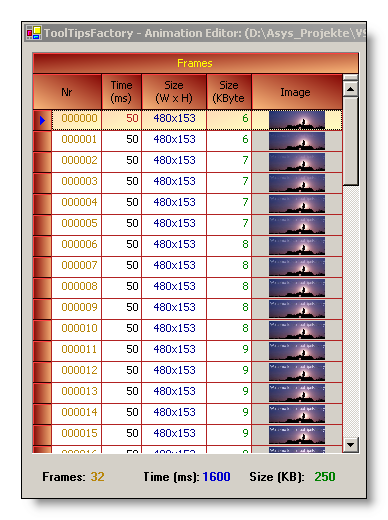Click the KByte value 7 of frame 000004

(x=245, y=202)
